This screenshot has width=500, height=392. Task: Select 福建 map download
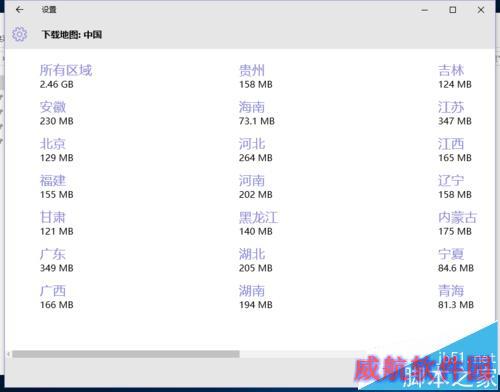57,187
